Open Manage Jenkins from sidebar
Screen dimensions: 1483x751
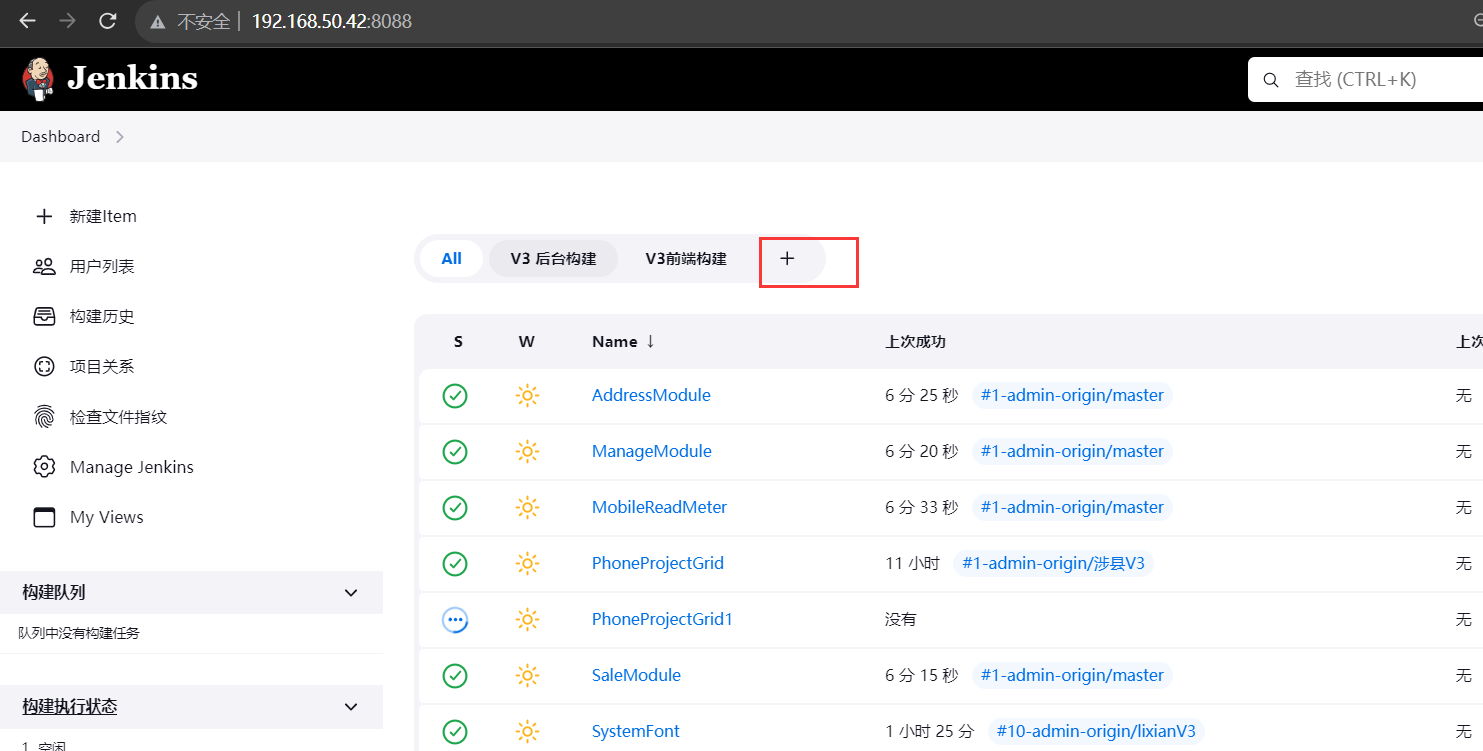[x=132, y=467]
